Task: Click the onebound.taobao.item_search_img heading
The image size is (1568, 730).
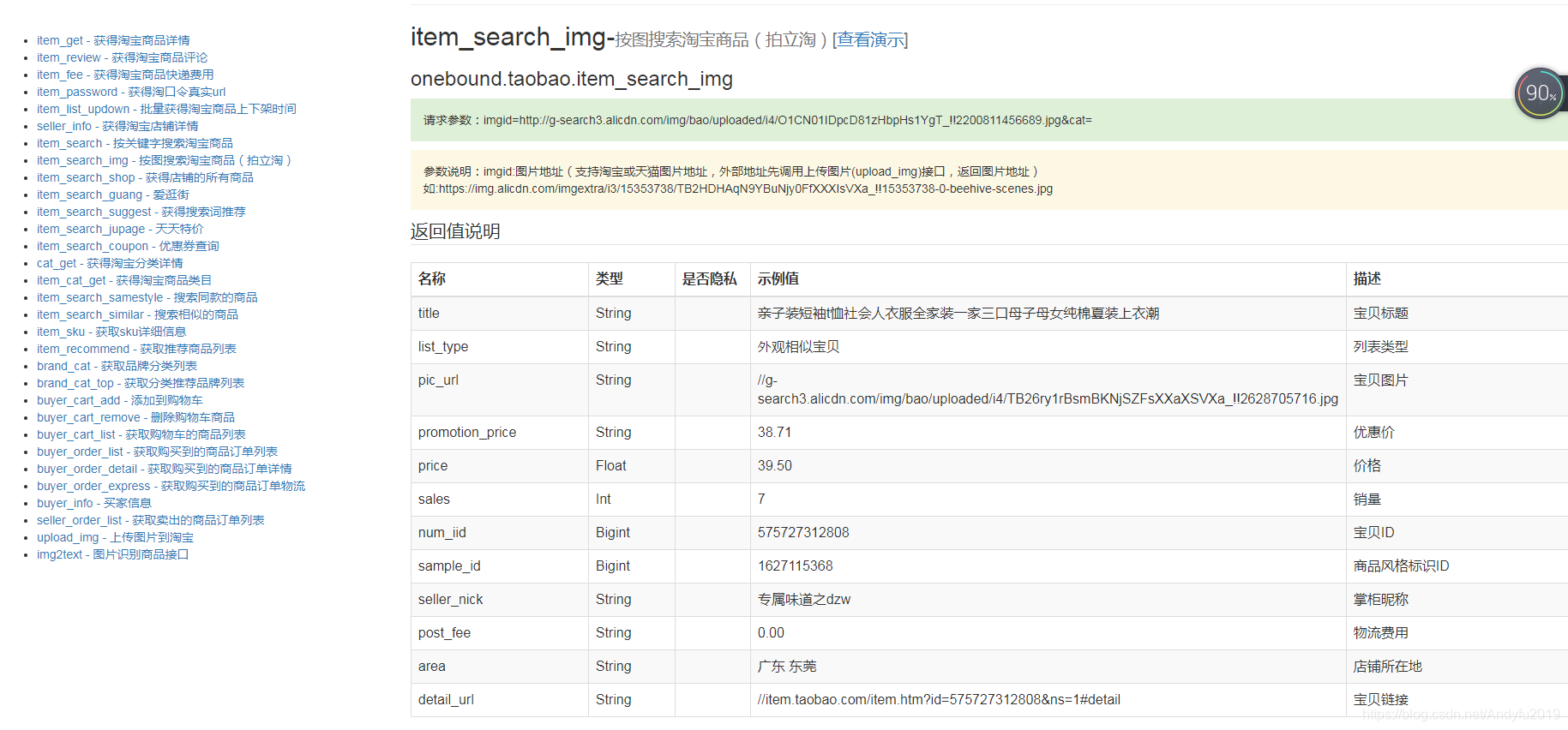Action: tap(572, 80)
